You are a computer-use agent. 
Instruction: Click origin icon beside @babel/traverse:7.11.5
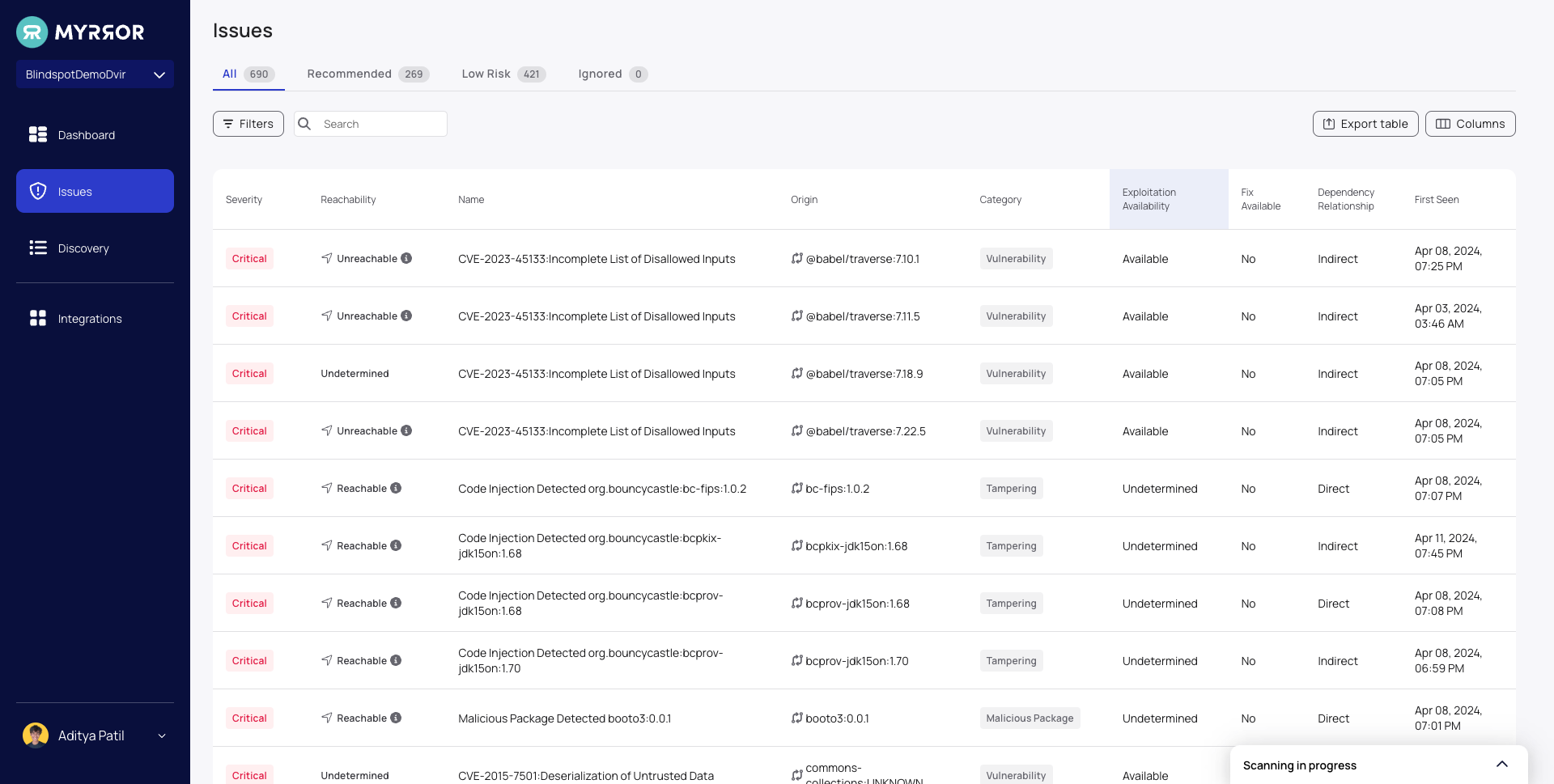tap(796, 316)
